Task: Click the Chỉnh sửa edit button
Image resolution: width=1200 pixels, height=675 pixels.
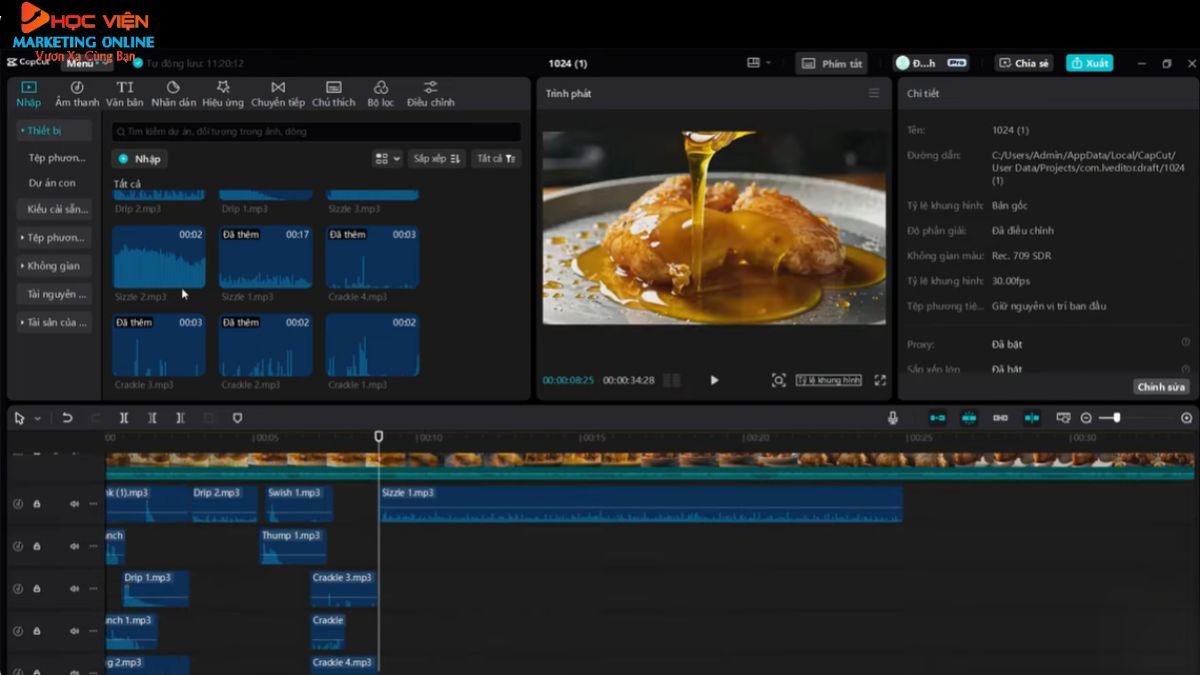Action: pyautogui.click(x=1161, y=387)
